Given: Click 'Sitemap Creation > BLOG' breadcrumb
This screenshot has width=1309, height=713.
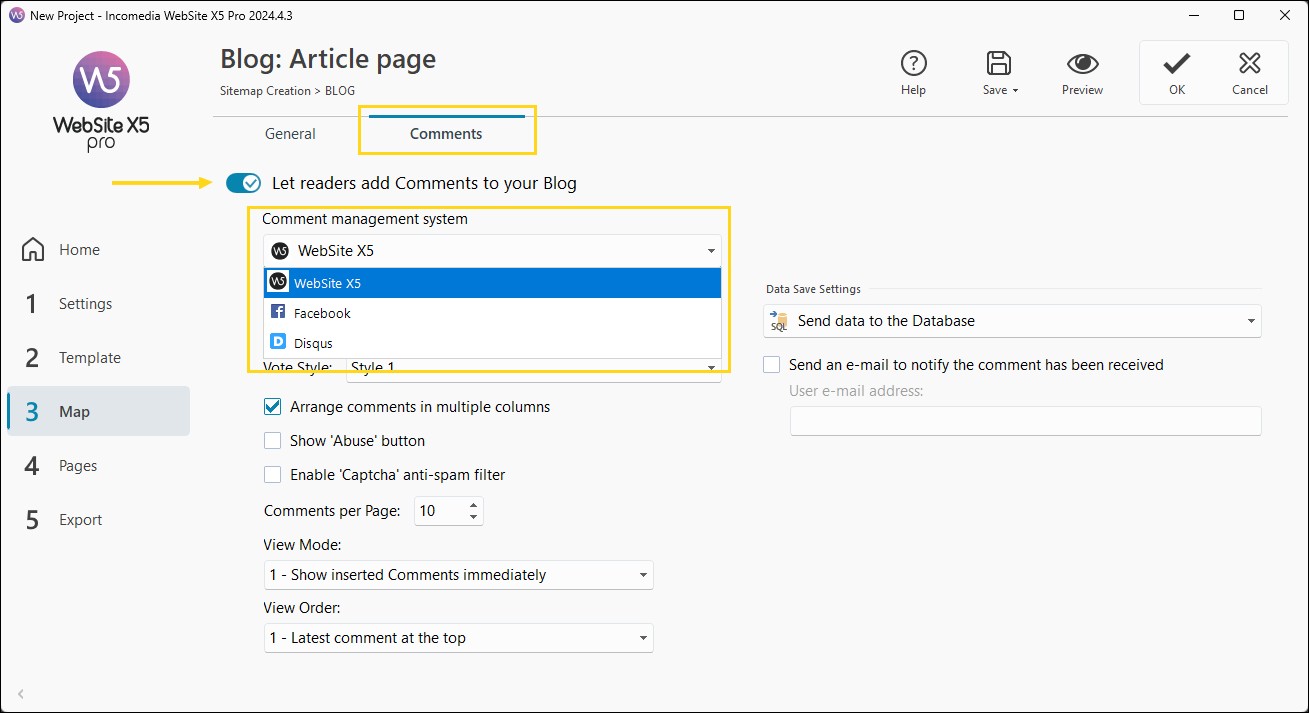Looking at the screenshot, I should pyautogui.click(x=287, y=91).
